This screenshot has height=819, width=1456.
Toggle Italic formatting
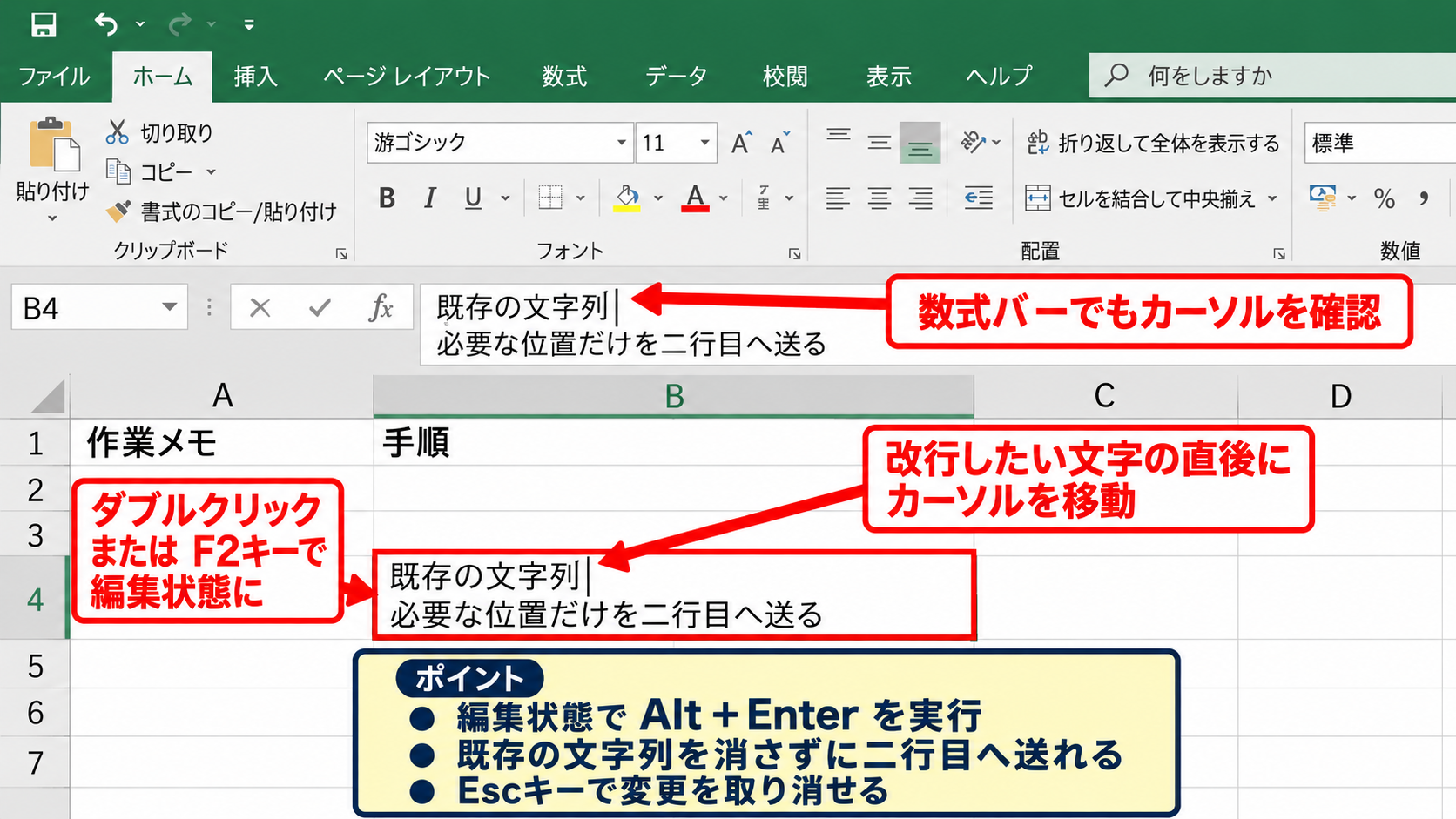pos(429,198)
